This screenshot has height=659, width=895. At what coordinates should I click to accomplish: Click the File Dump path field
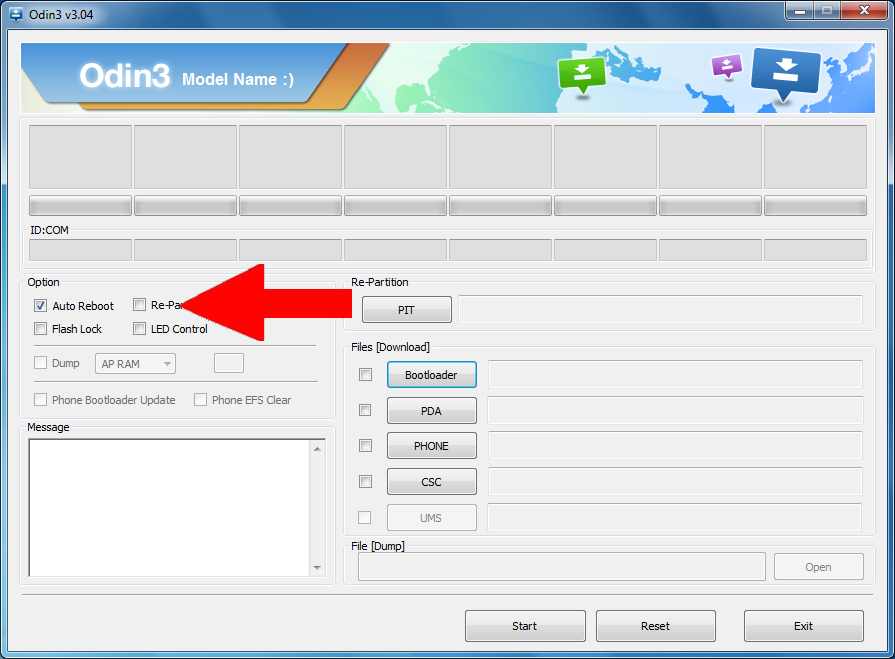click(x=562, y=567)
